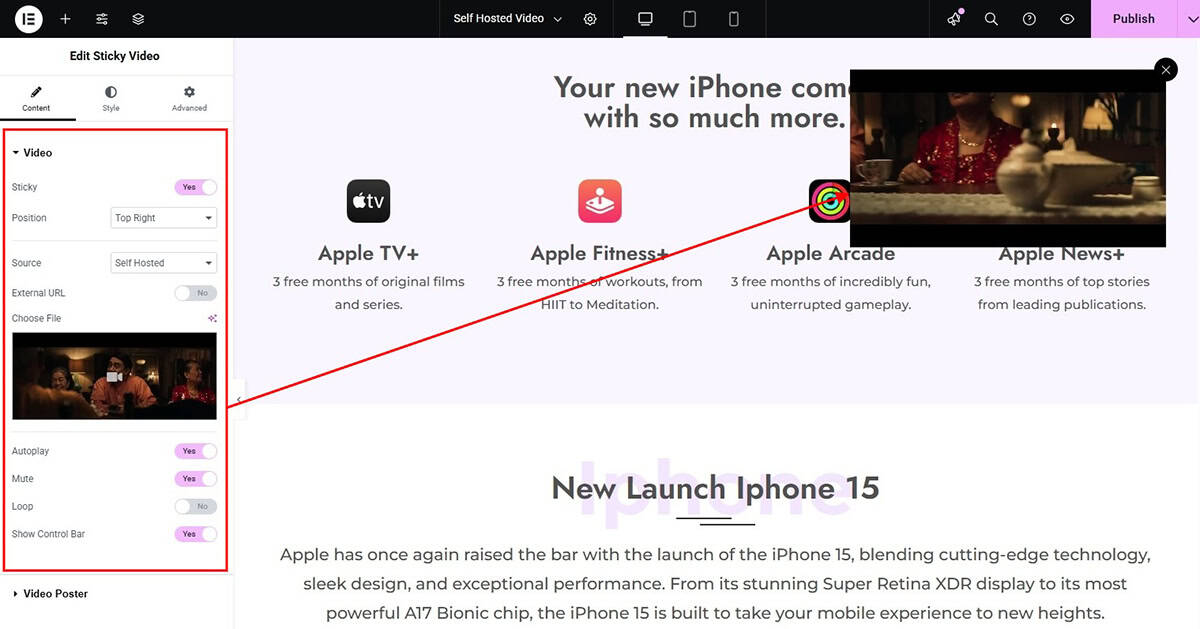Turn on the Loop toggle
Viewport: 1200px width, 629px height.
pos(195,506)
